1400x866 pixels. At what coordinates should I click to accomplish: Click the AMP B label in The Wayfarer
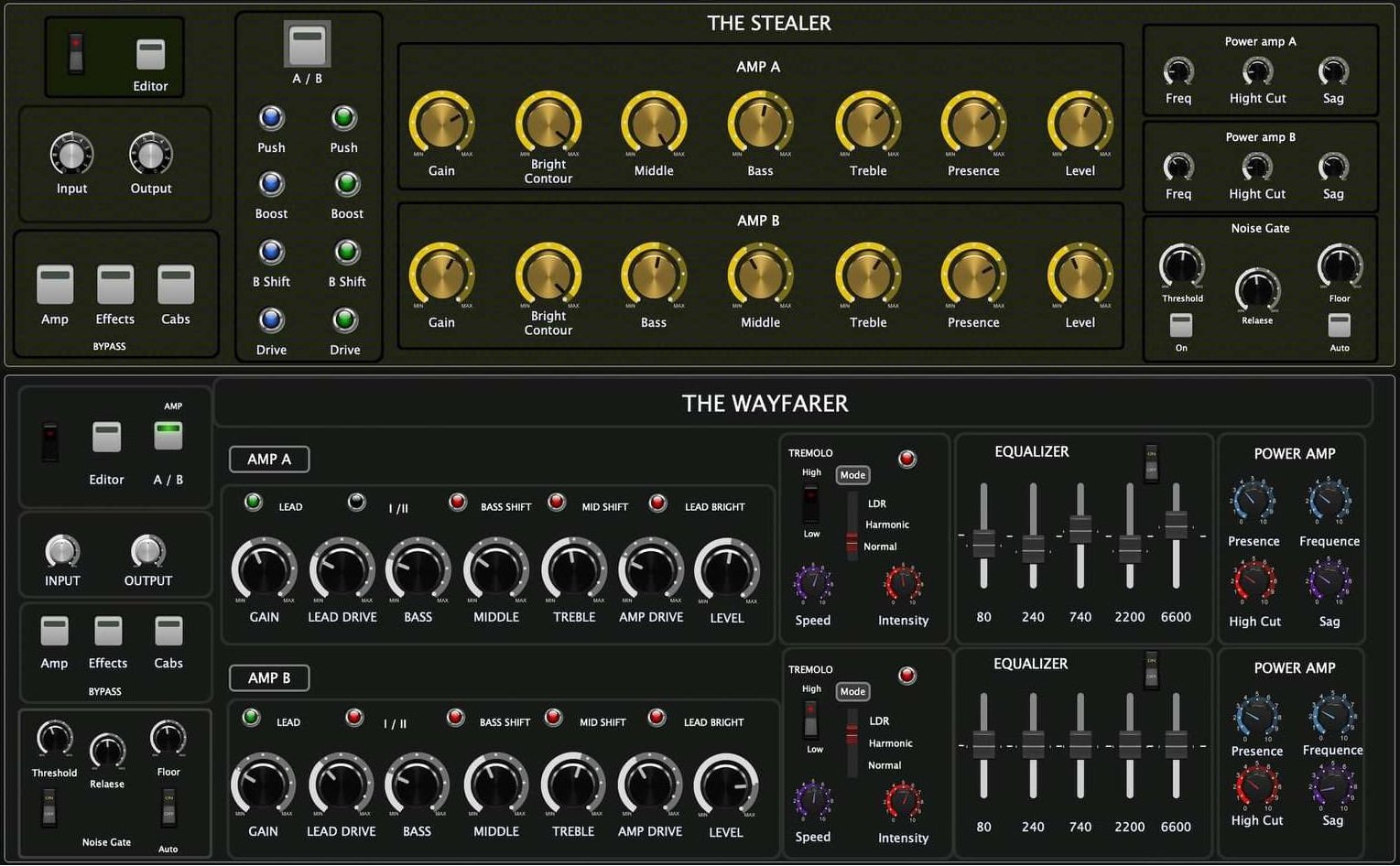pyautogui.click(x=268, y=677)
